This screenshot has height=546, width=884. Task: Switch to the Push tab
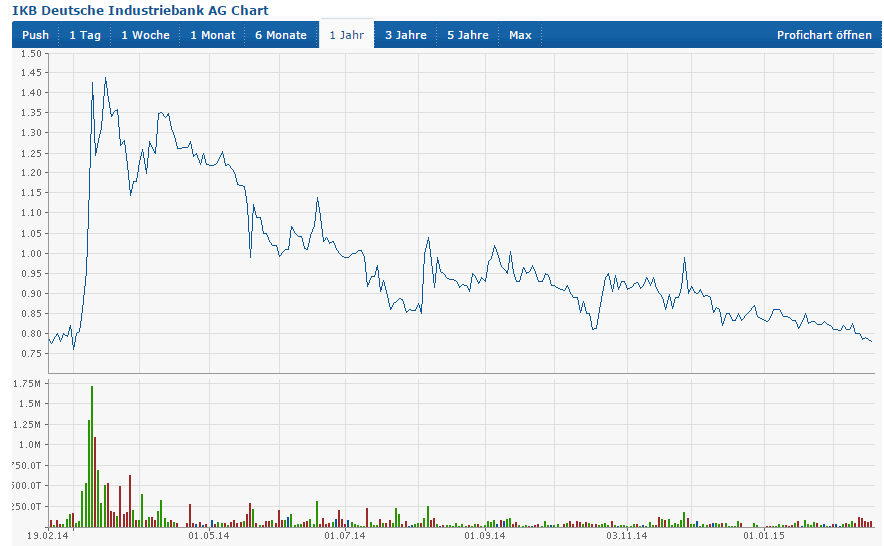coord(35,35)
